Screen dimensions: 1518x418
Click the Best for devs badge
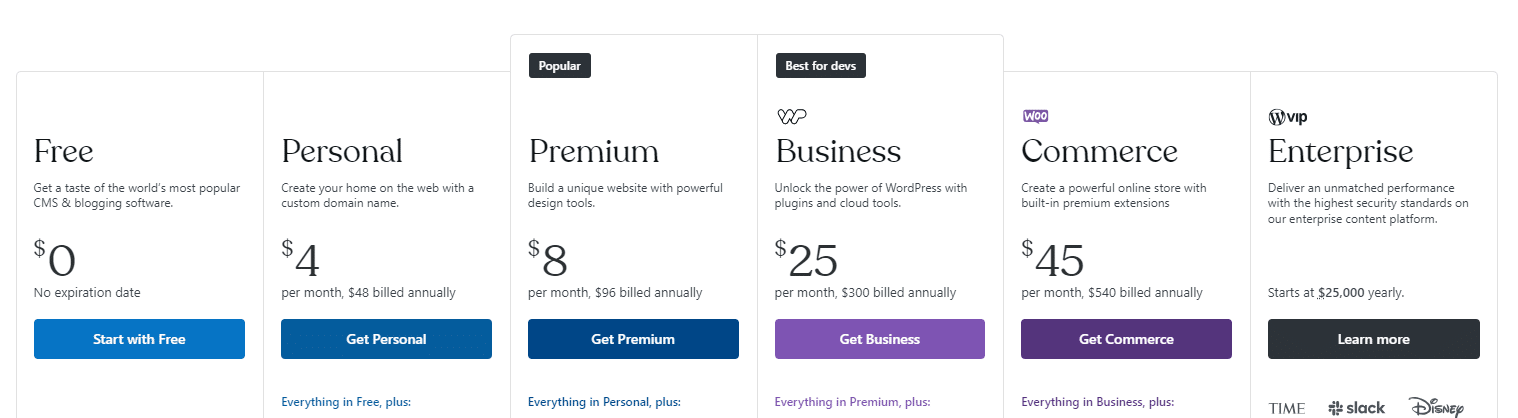click(821, 66)
